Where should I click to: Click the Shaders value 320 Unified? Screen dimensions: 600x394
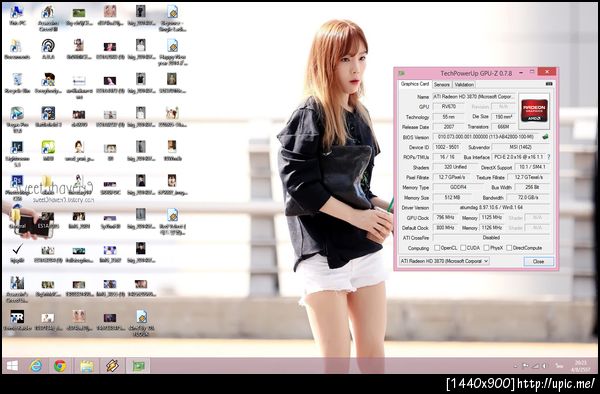point(455,167)
